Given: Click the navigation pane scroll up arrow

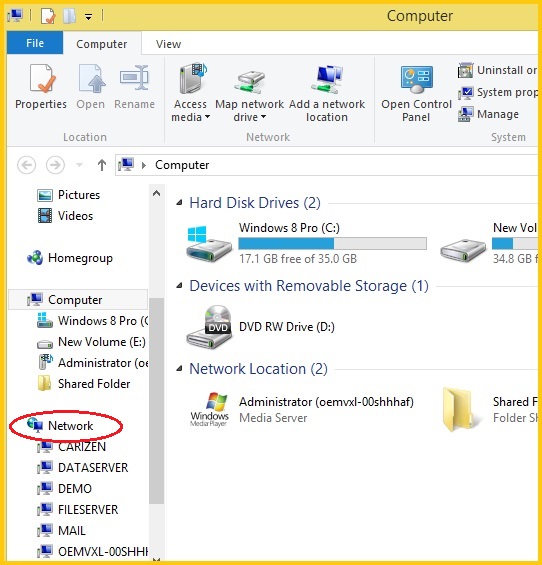Looking at the screenshot, I should pyautogui.click(x=156, y=193).
